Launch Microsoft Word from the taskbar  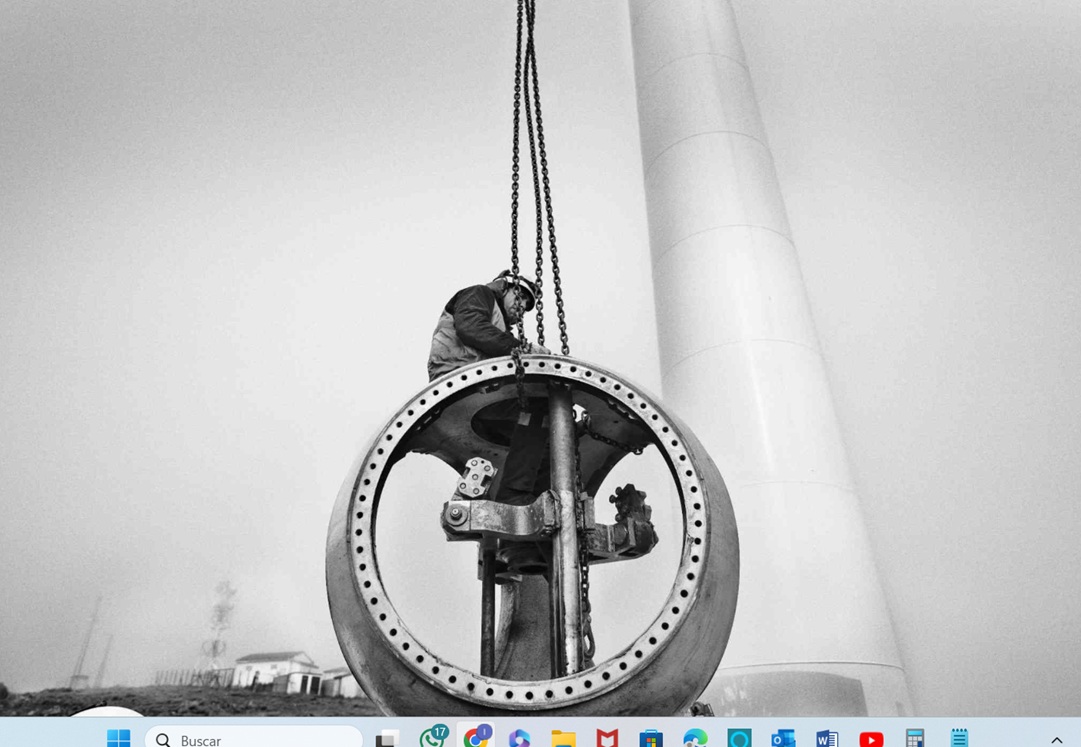tap(827, 739)
